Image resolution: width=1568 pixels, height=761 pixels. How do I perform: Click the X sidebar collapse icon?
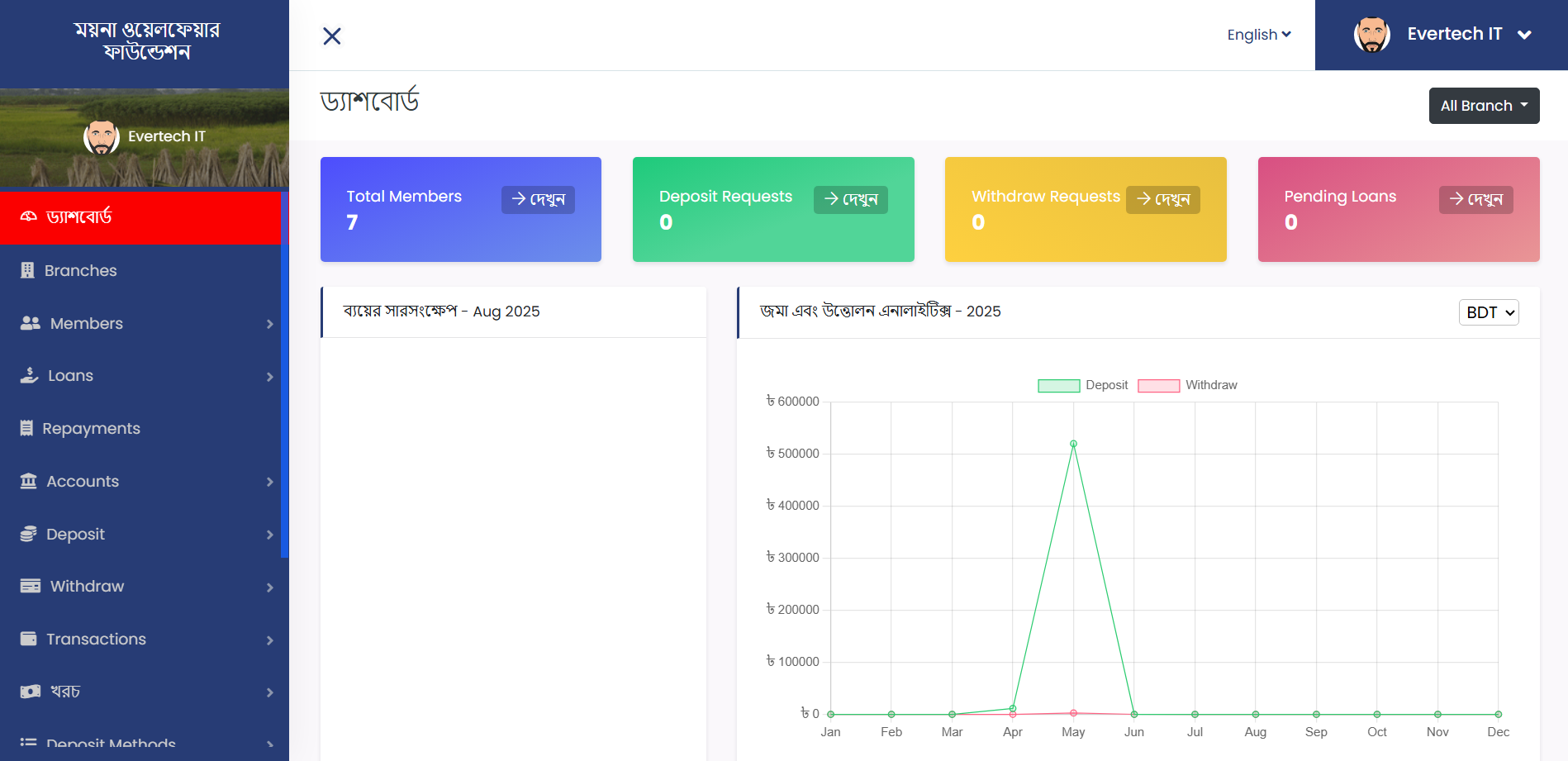click(x=332, y=36)
